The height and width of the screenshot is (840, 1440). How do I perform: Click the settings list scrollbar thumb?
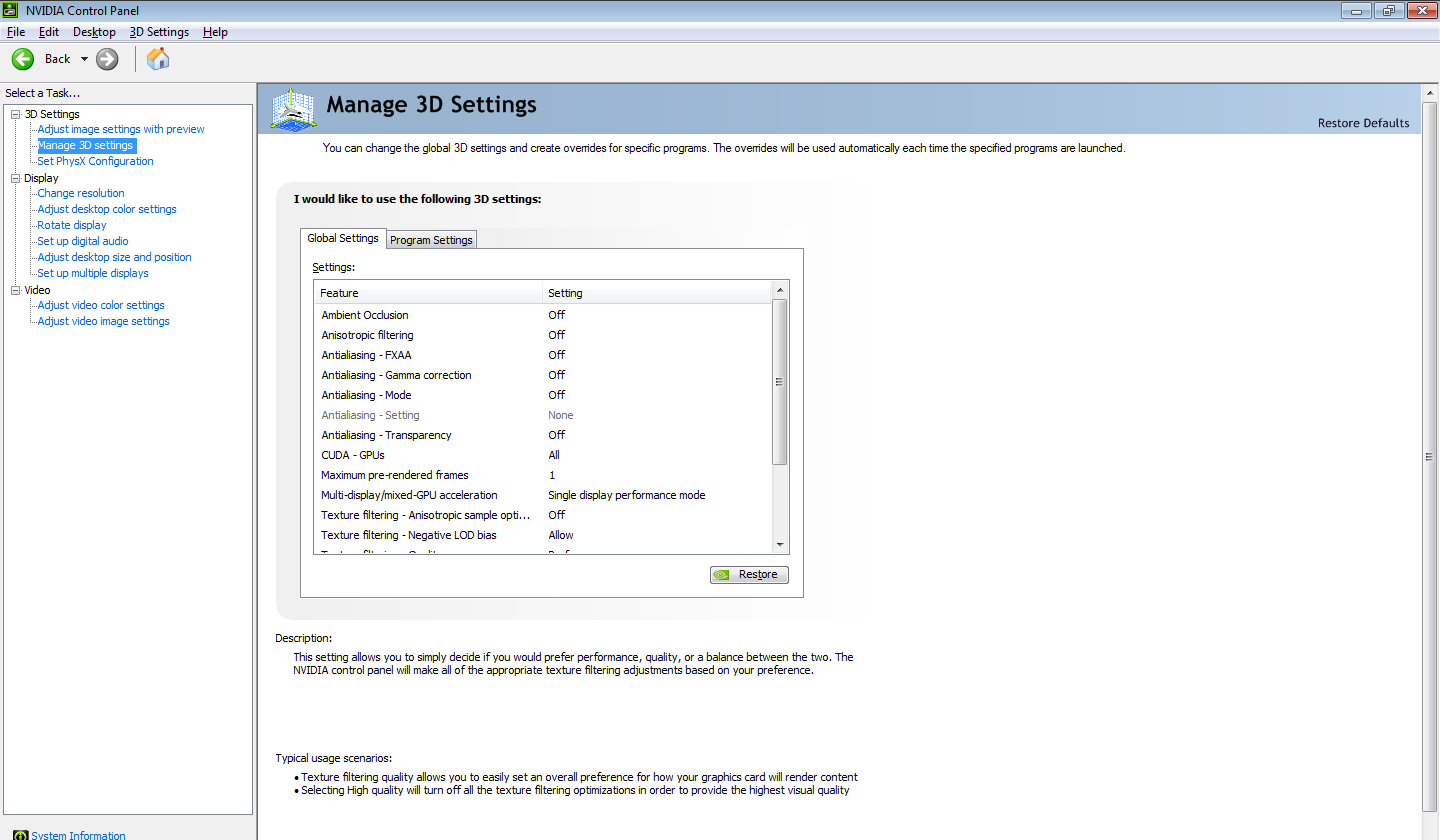click(x=780, y=381)
